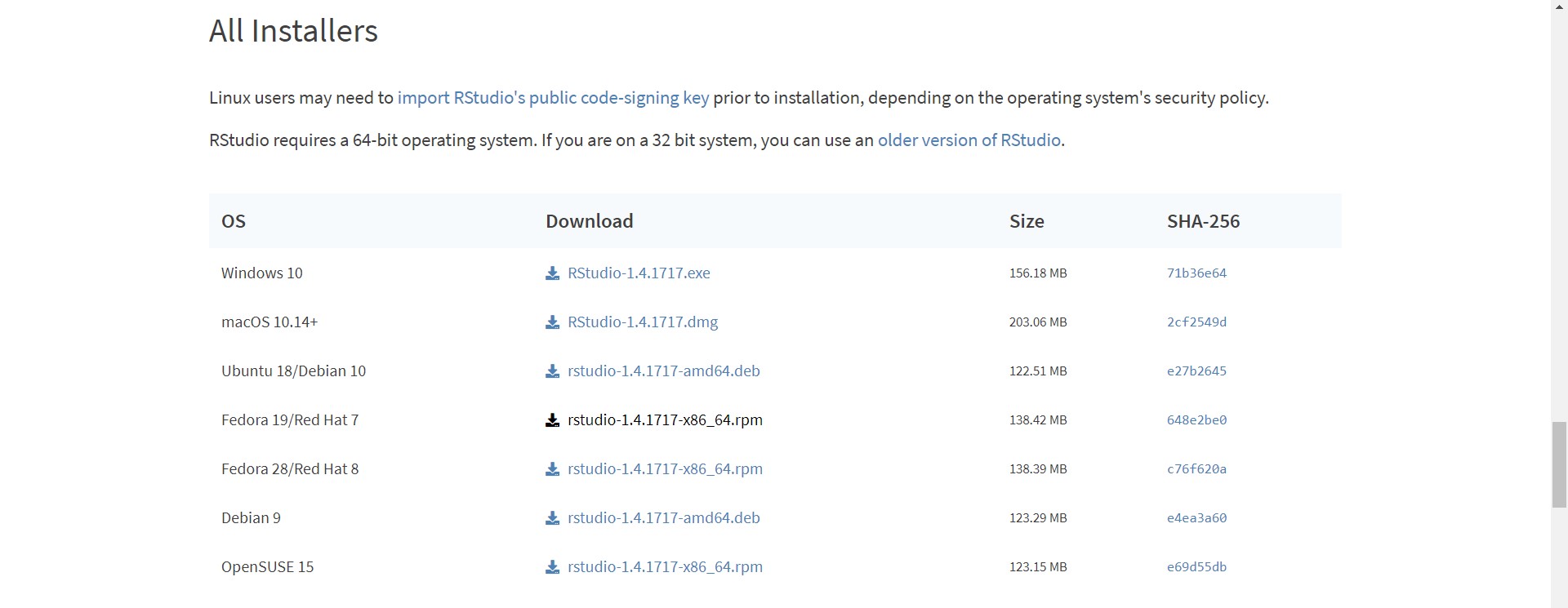Click the macOS 10.14+ OS cell
Image resolution: width=1568 pixels, height=608 pixels.
tap(269, 322)
